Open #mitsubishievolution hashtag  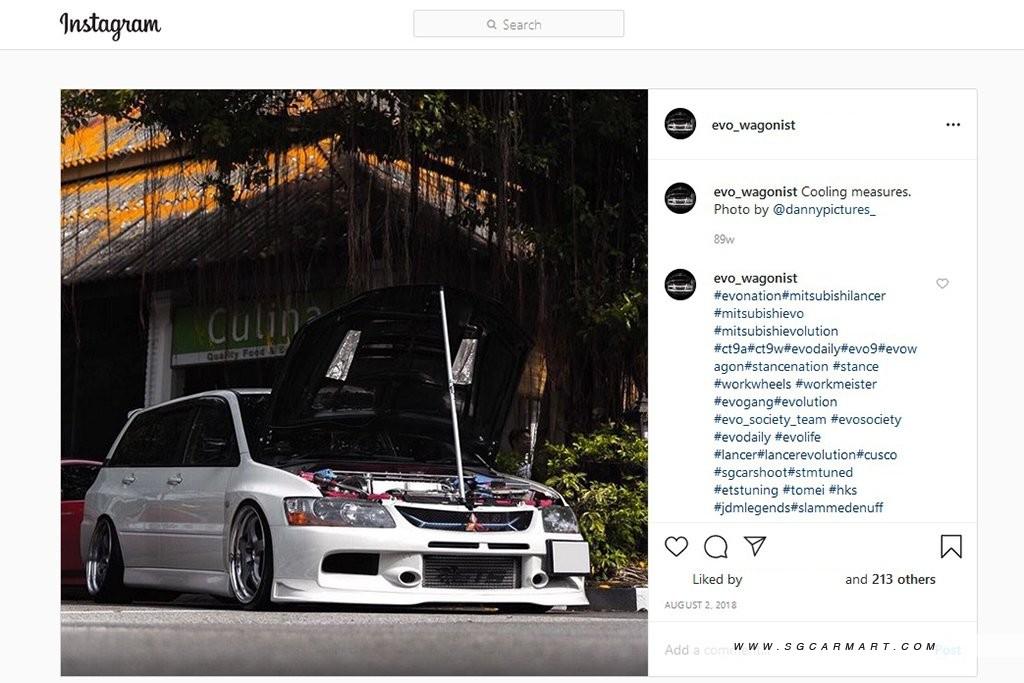776,331
